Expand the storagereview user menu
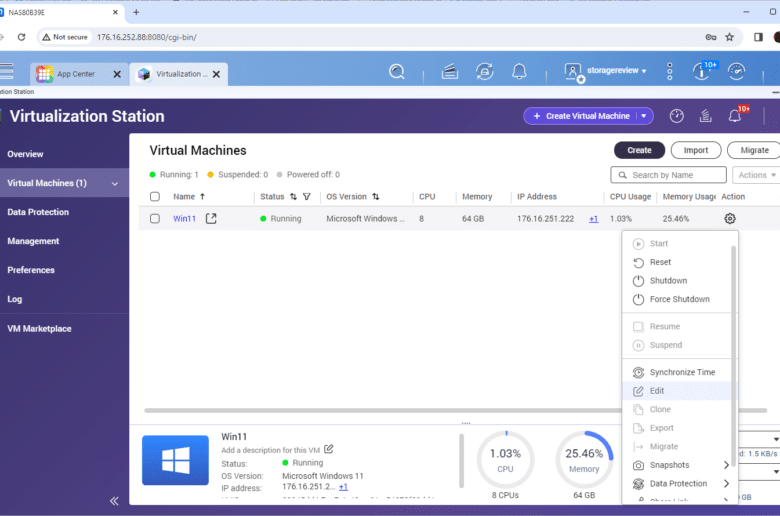The width and height of the screenshot is (780, 516). click(x=644, y=71)
